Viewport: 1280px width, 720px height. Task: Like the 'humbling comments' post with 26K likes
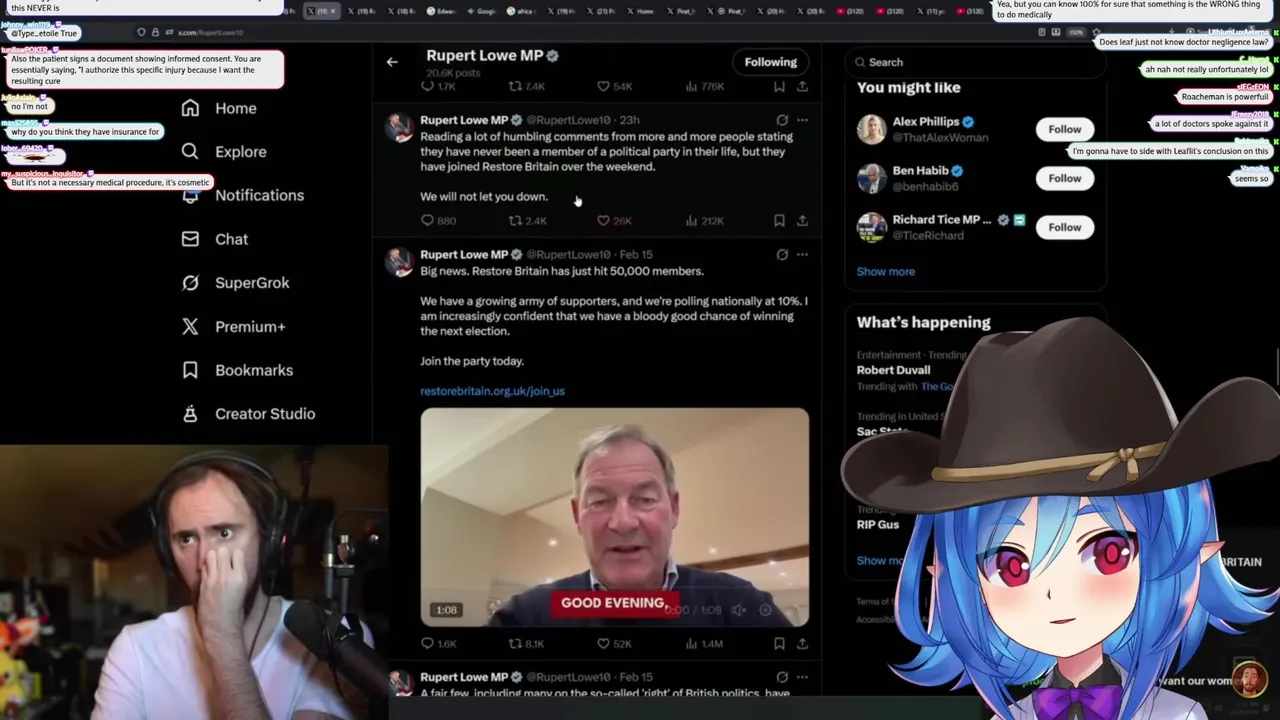[x=603, y=220]
